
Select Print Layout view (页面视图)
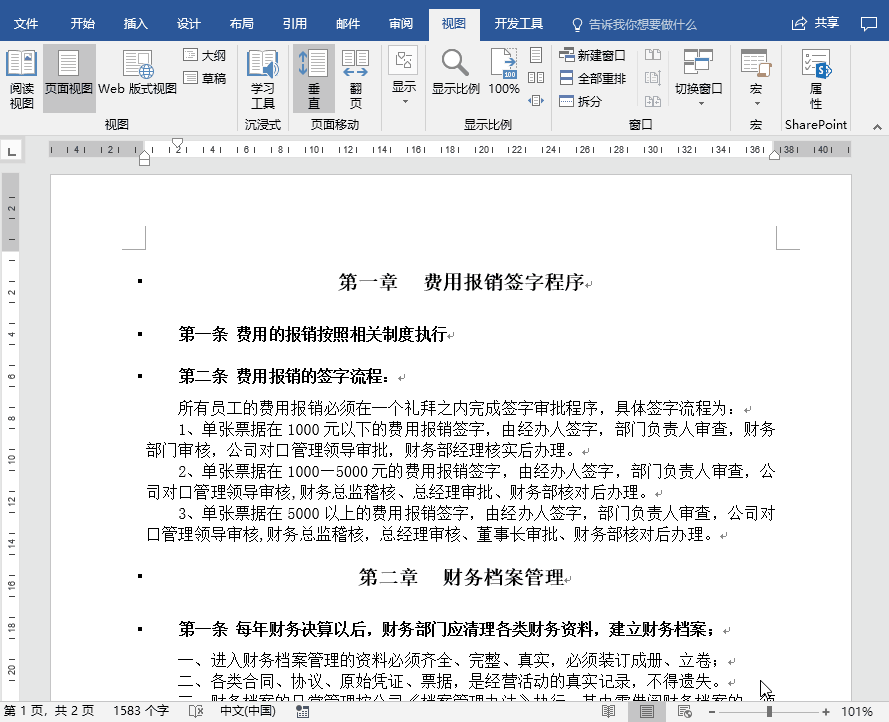click(x=69, y=79)
